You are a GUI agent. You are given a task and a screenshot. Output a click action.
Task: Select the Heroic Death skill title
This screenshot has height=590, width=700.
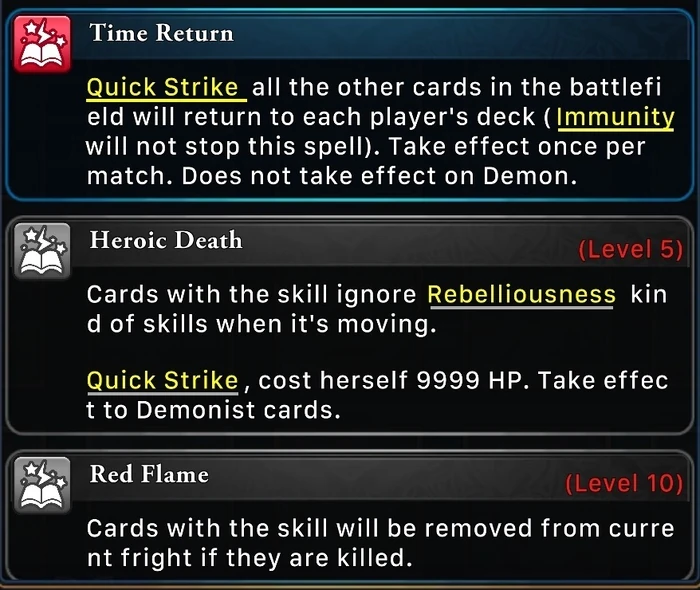tap(166, 240)
